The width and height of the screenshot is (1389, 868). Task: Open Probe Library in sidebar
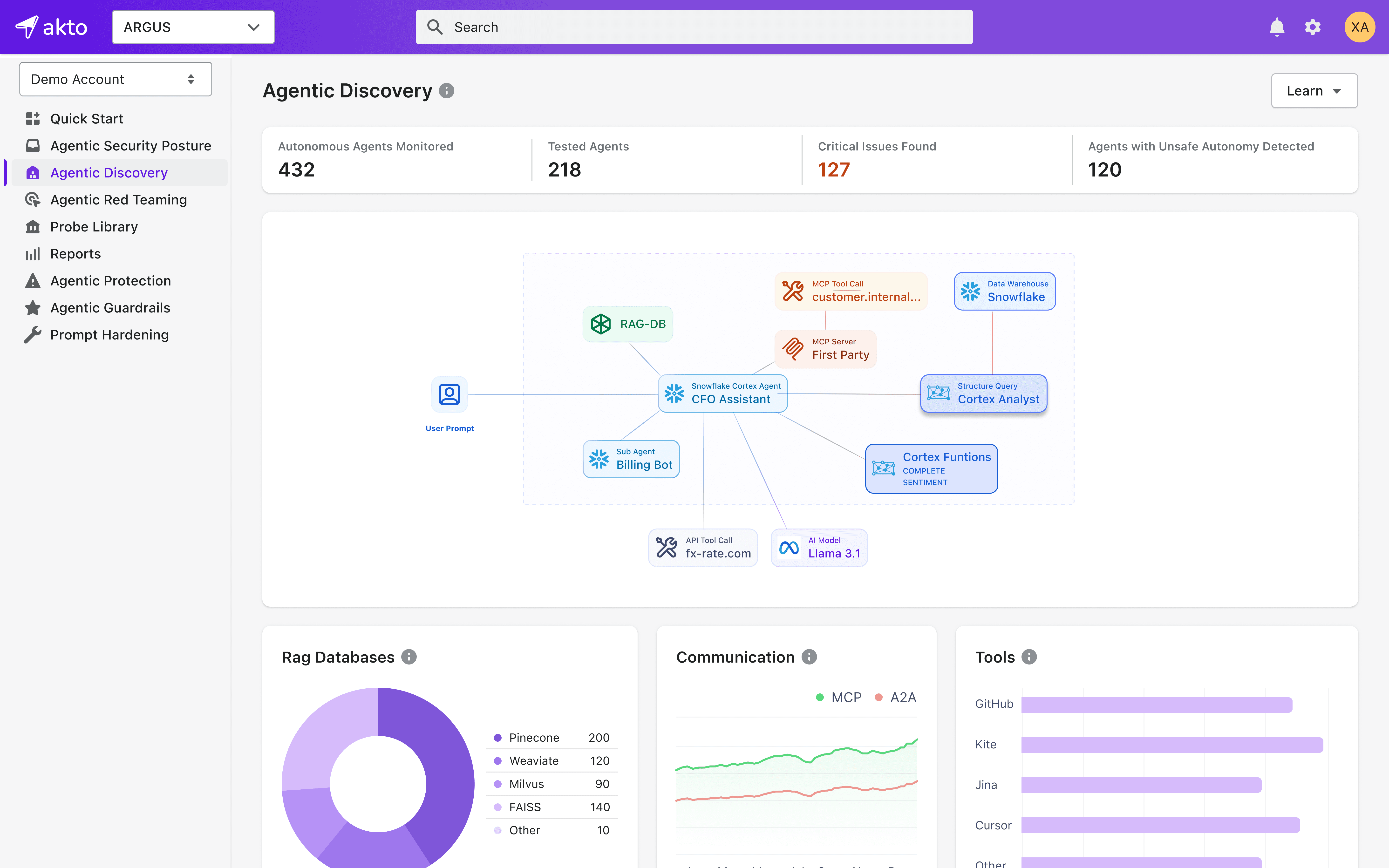[x=94, y=227]
